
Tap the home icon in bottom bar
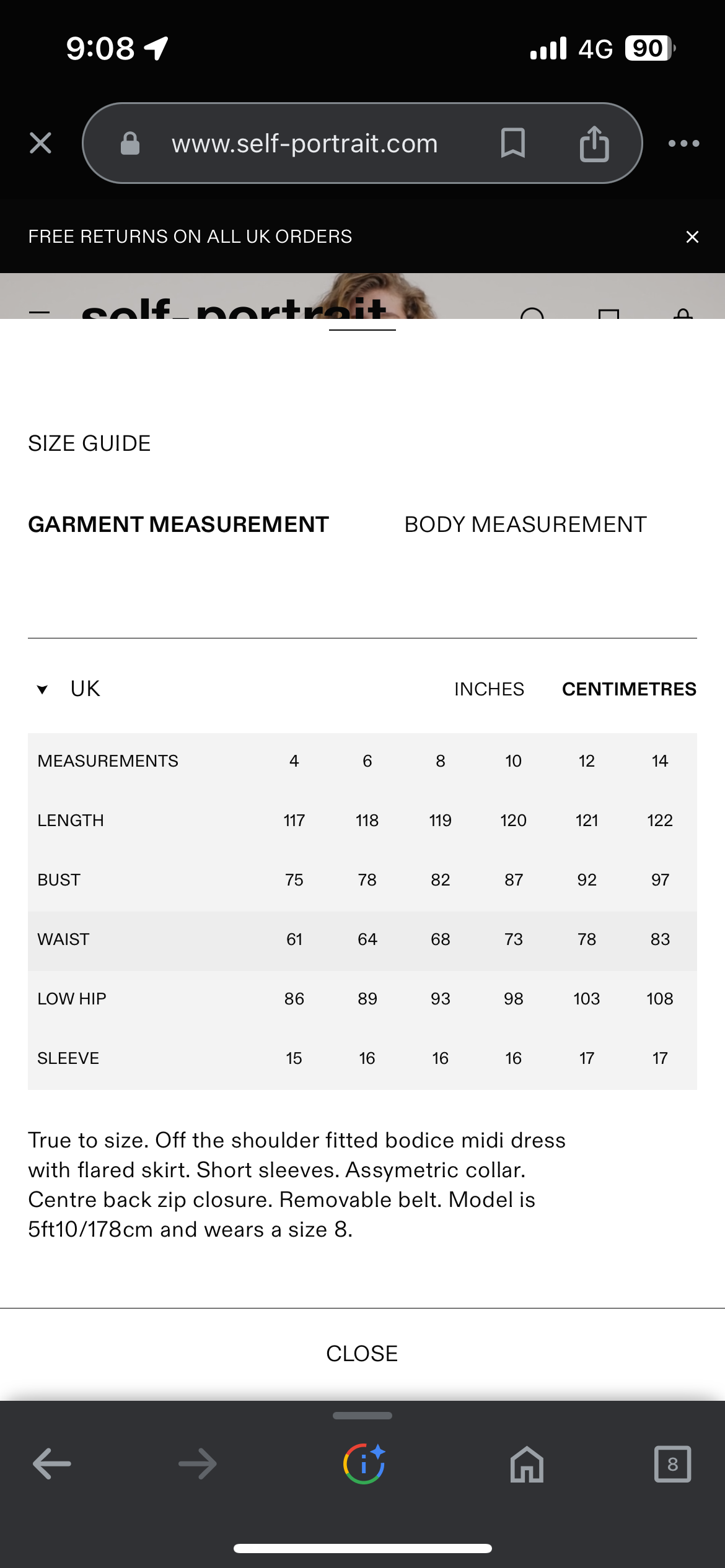point(527,1464)
